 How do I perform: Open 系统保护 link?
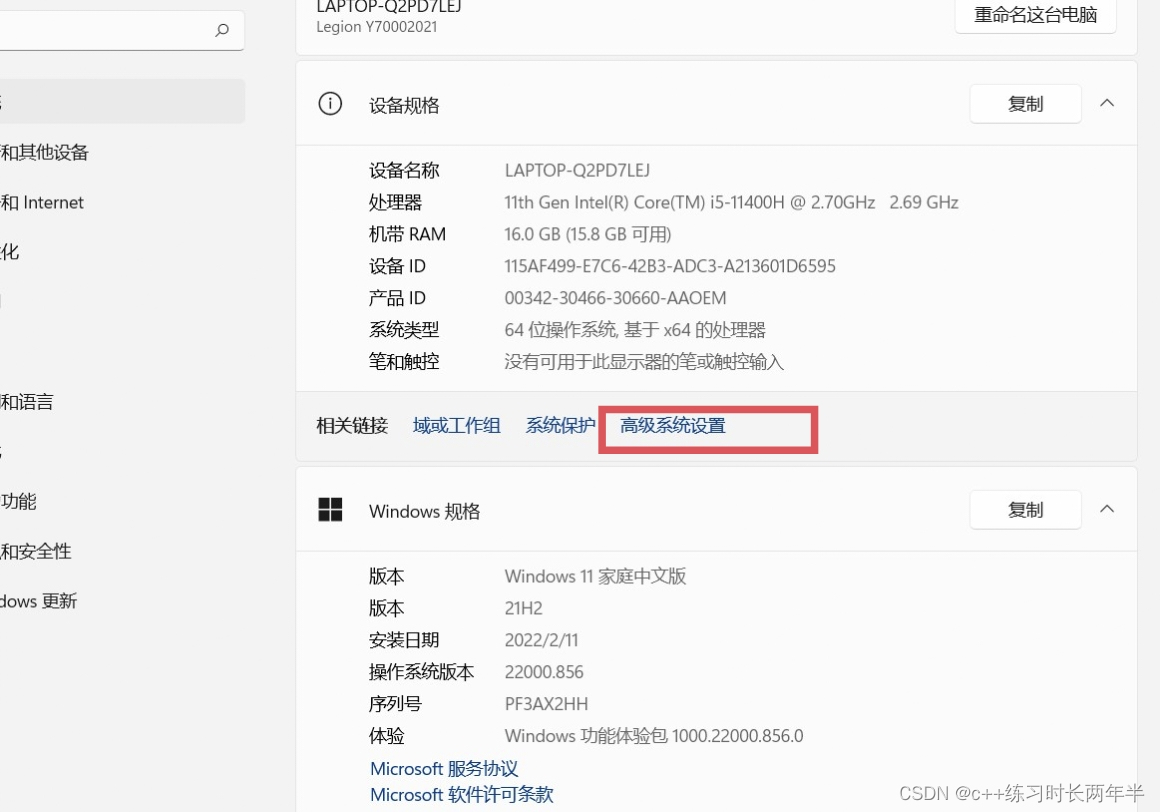pyautogui.click(x=560, y=426)
